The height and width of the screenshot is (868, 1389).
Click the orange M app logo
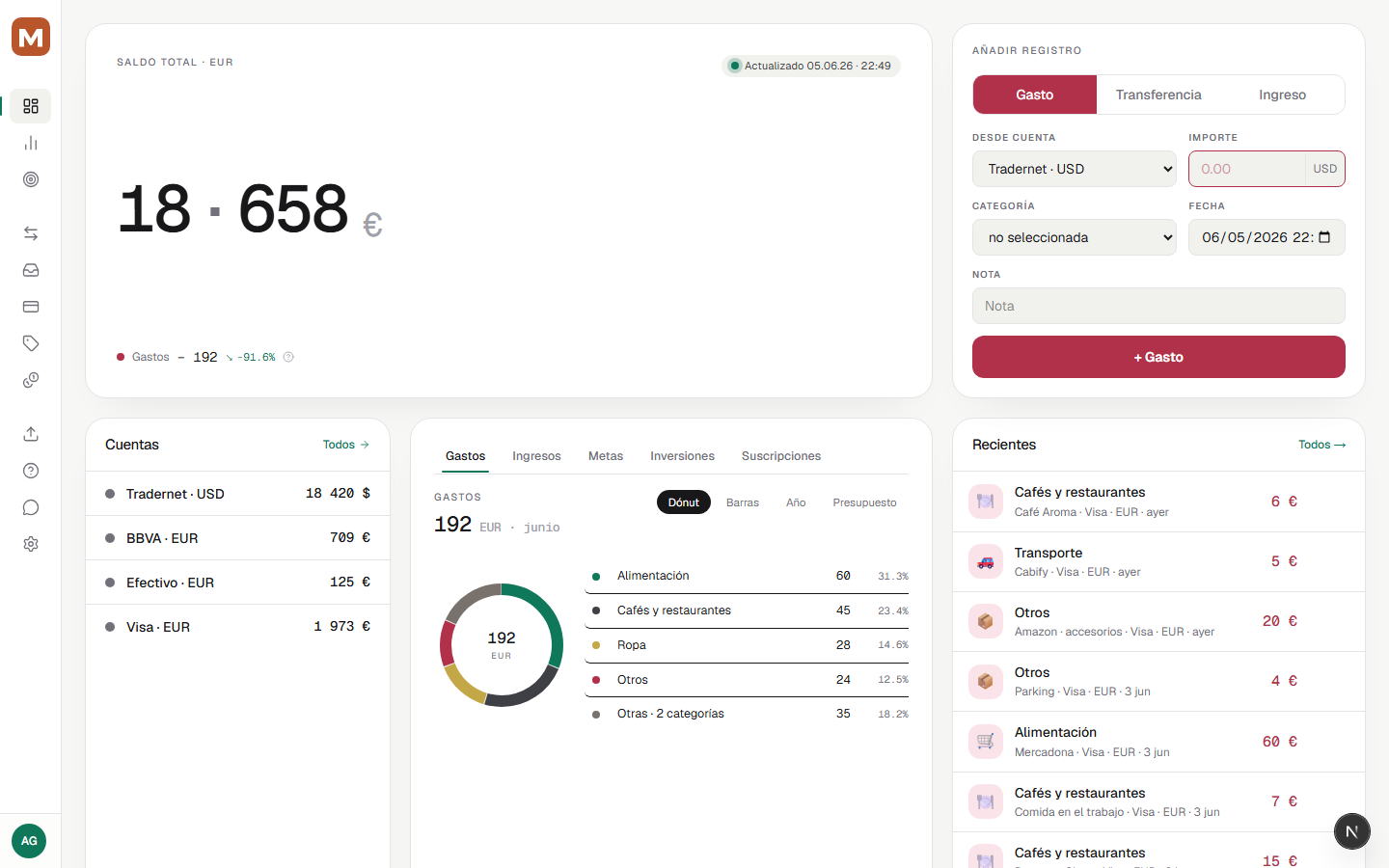pyautogui.click(x=31, y=37)
